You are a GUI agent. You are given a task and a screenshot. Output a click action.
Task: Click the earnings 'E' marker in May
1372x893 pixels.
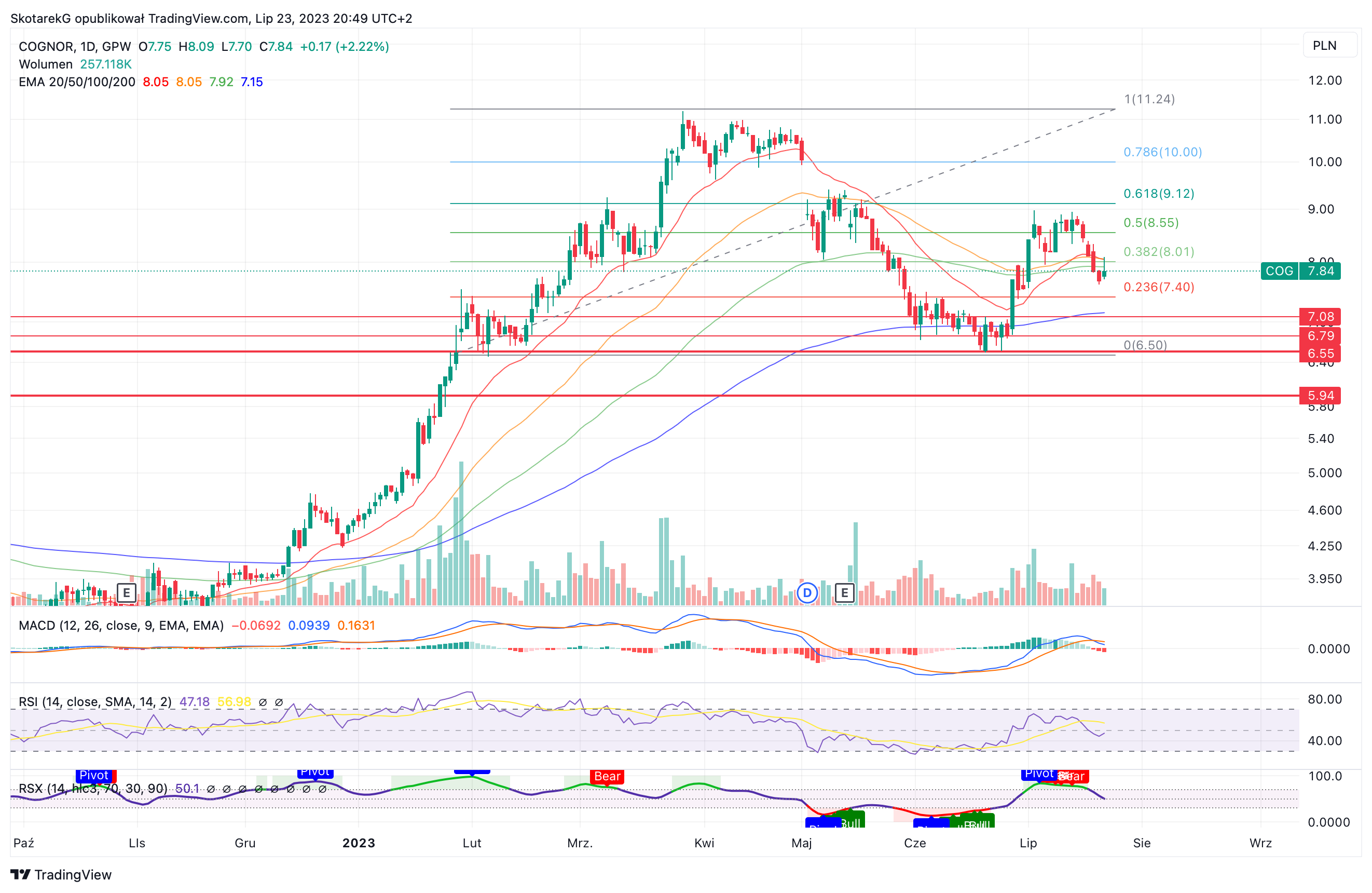[x=845, y=592]
